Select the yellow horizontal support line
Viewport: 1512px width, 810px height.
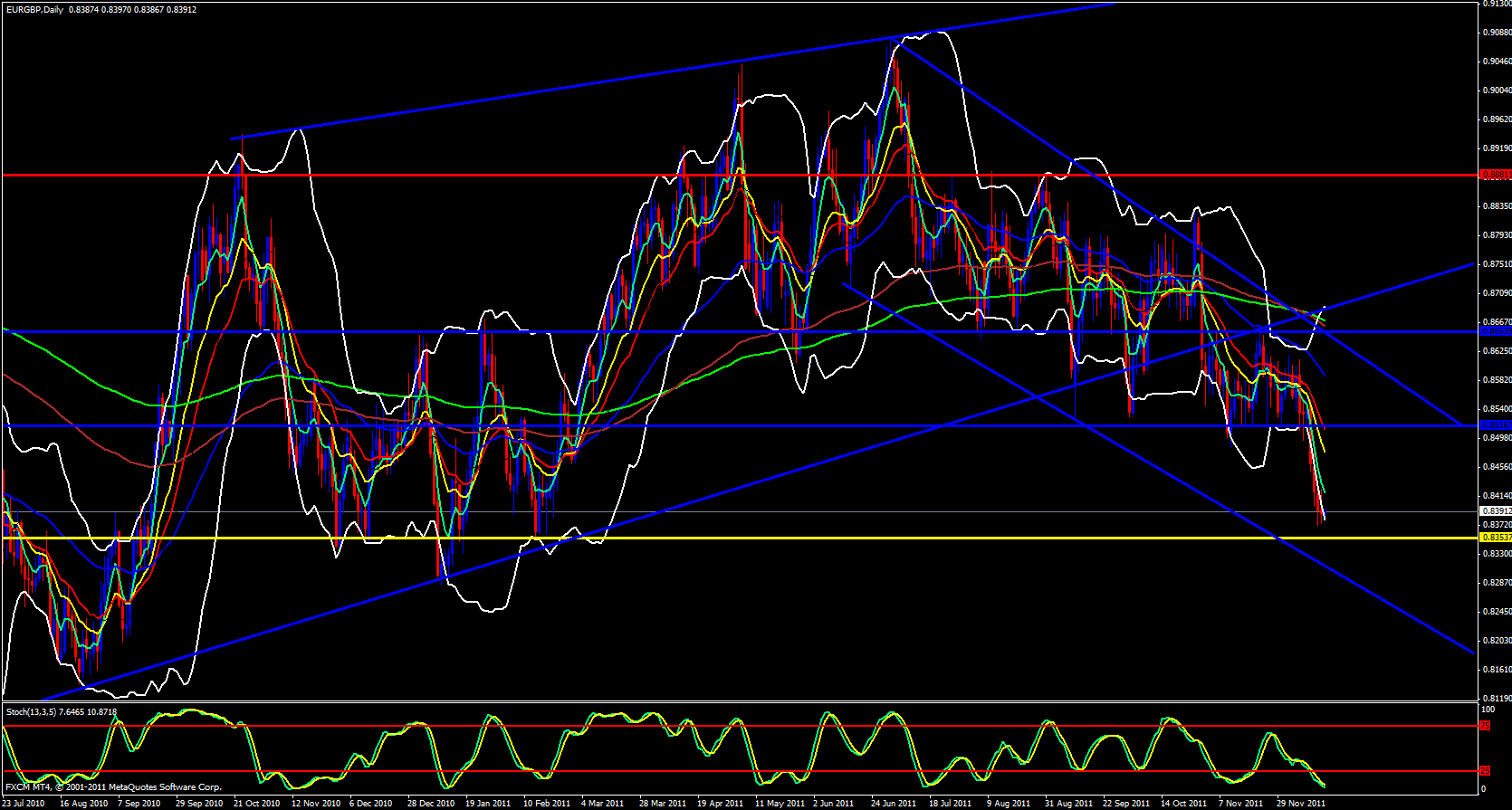(x=724, y=538)
